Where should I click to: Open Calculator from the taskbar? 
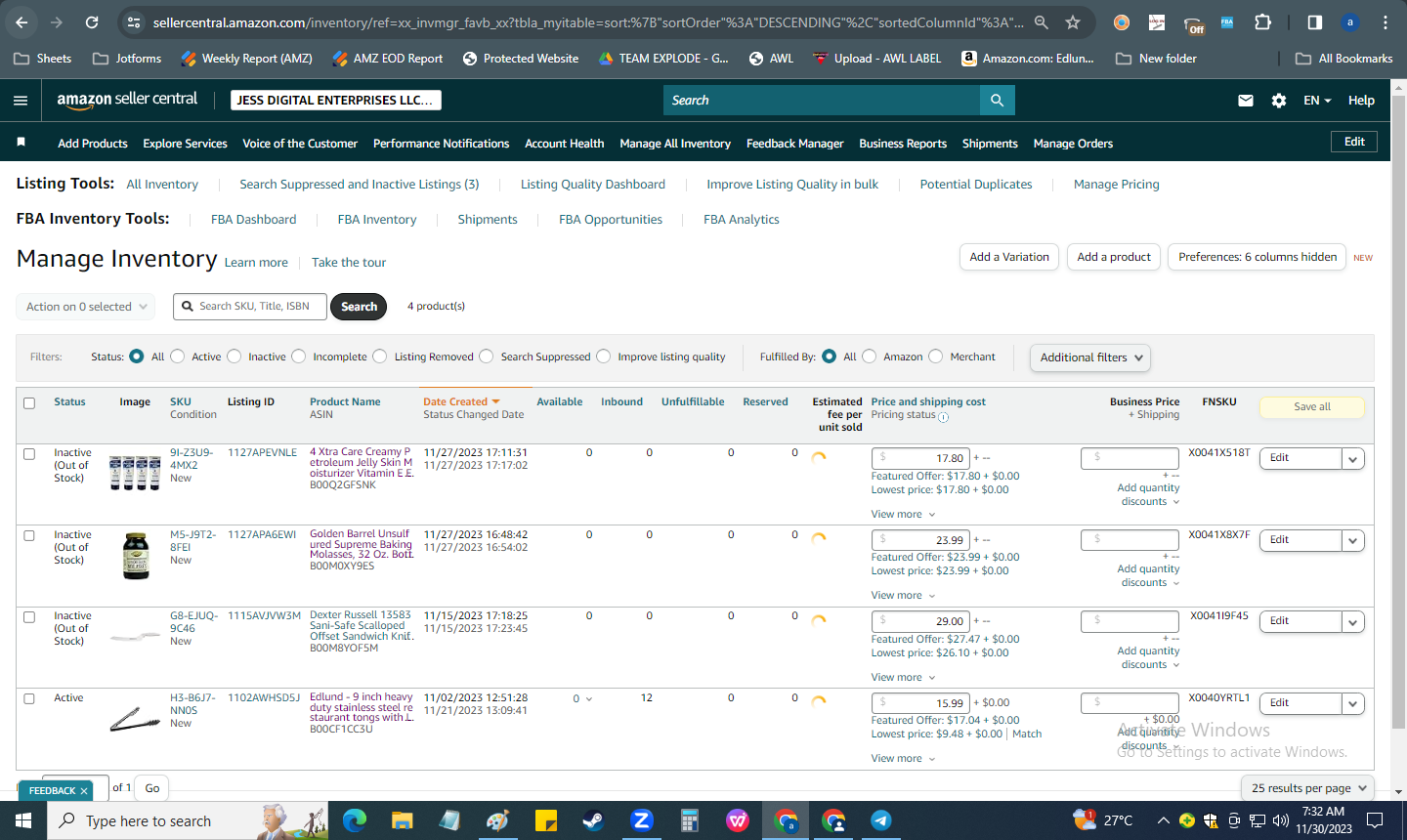(689, 820)
